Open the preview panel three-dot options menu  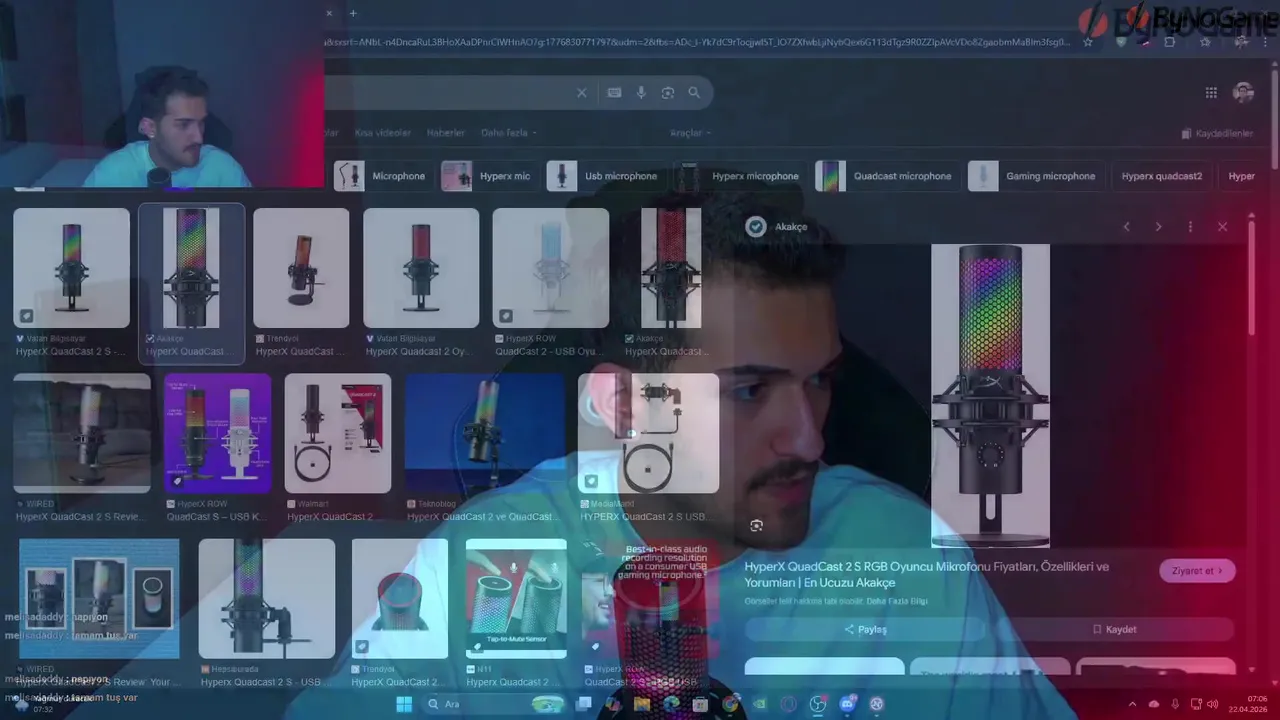click(x=1190, y=227)
